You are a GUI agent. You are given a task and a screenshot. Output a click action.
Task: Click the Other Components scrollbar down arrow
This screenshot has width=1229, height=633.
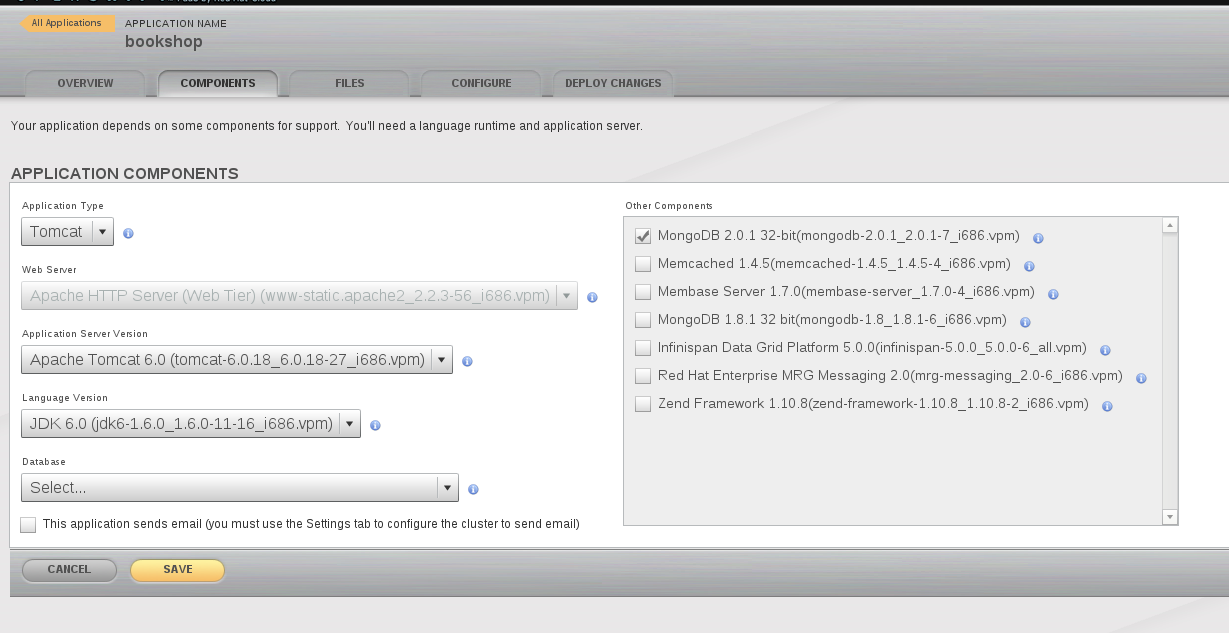point(1170,517)
